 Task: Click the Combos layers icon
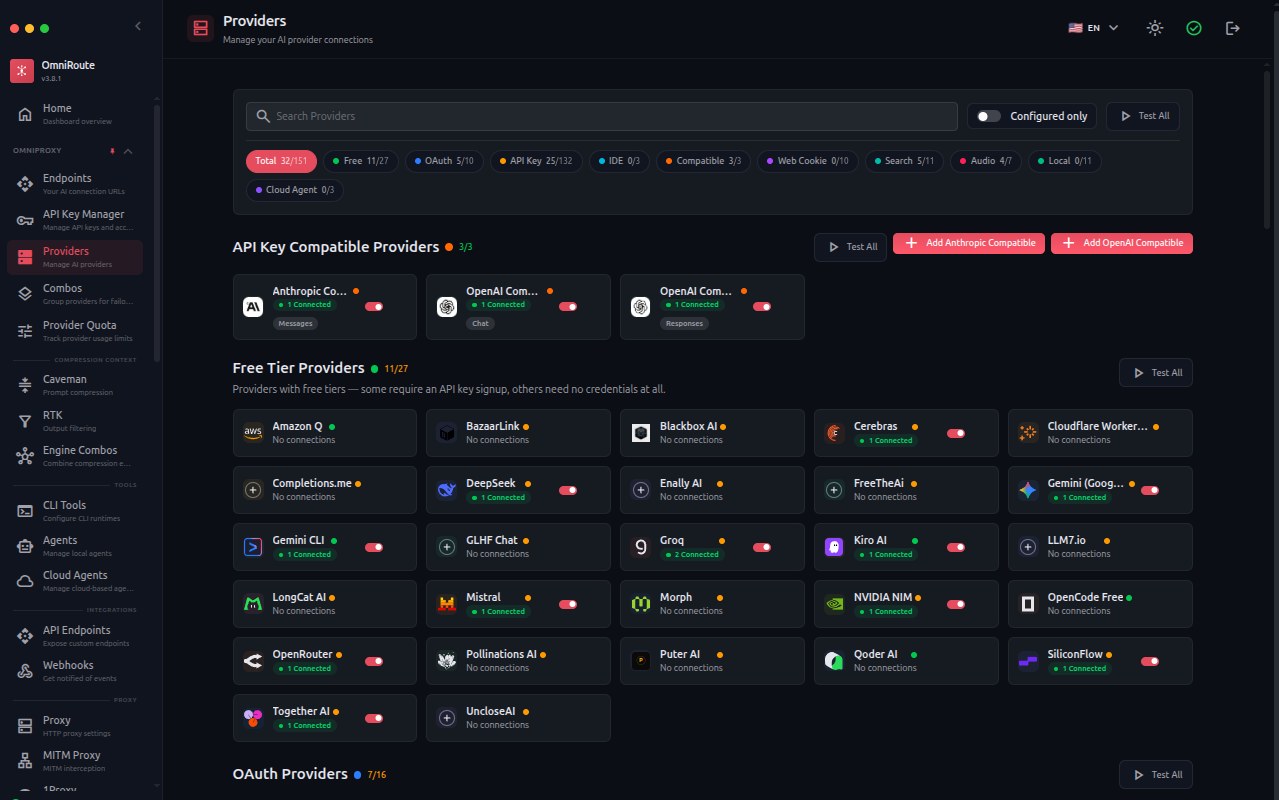pos(25,294)
